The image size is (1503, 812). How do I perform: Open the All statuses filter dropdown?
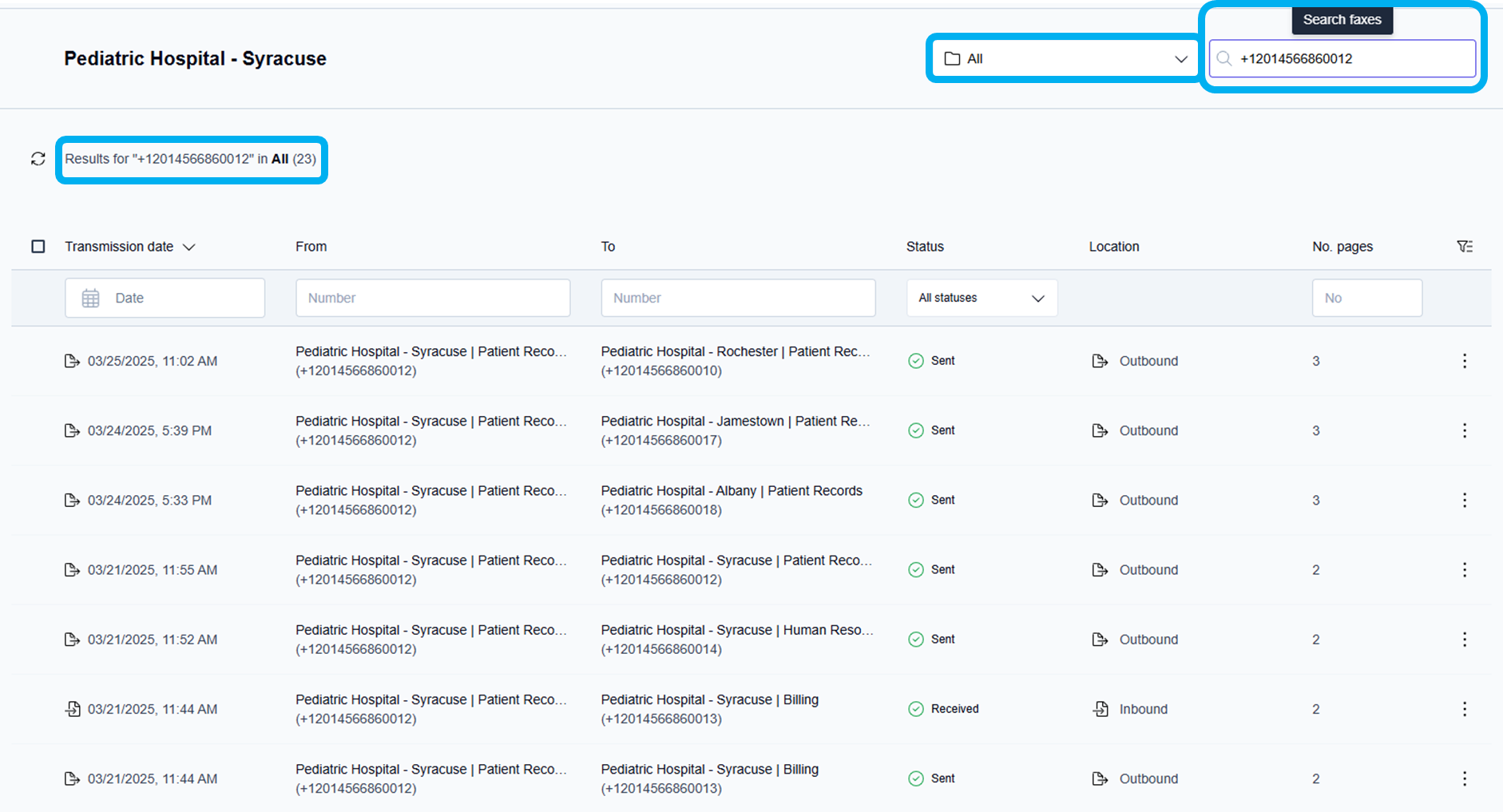981,298
